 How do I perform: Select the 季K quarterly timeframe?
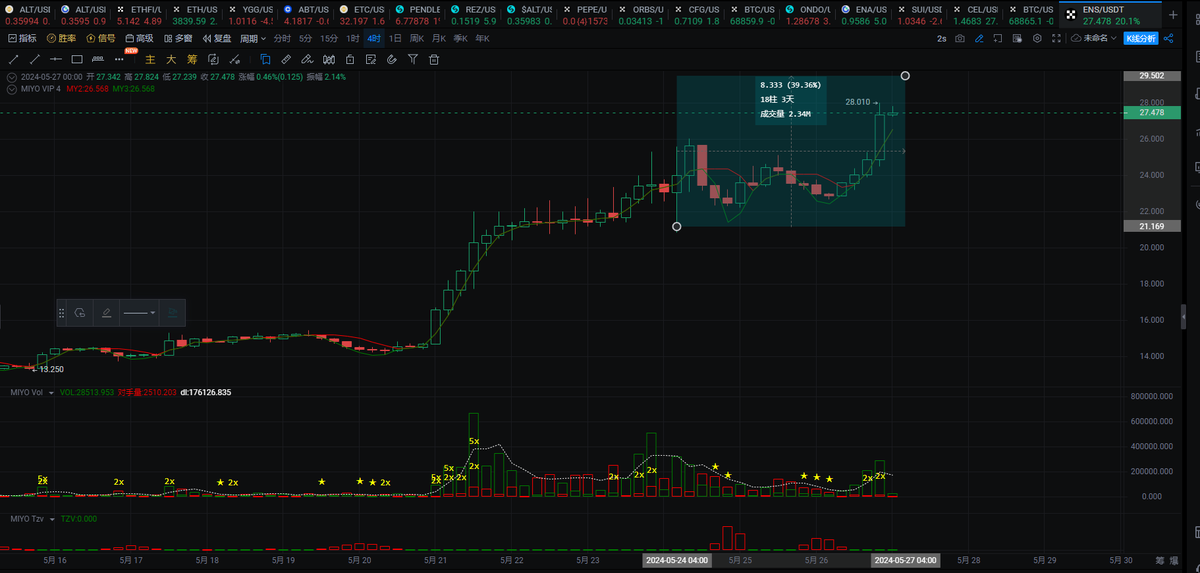tap(459, 38)
